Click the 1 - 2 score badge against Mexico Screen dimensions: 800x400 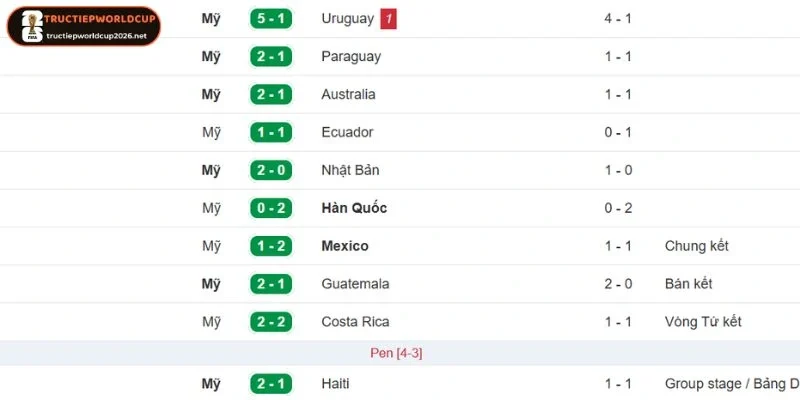(270, 246)
